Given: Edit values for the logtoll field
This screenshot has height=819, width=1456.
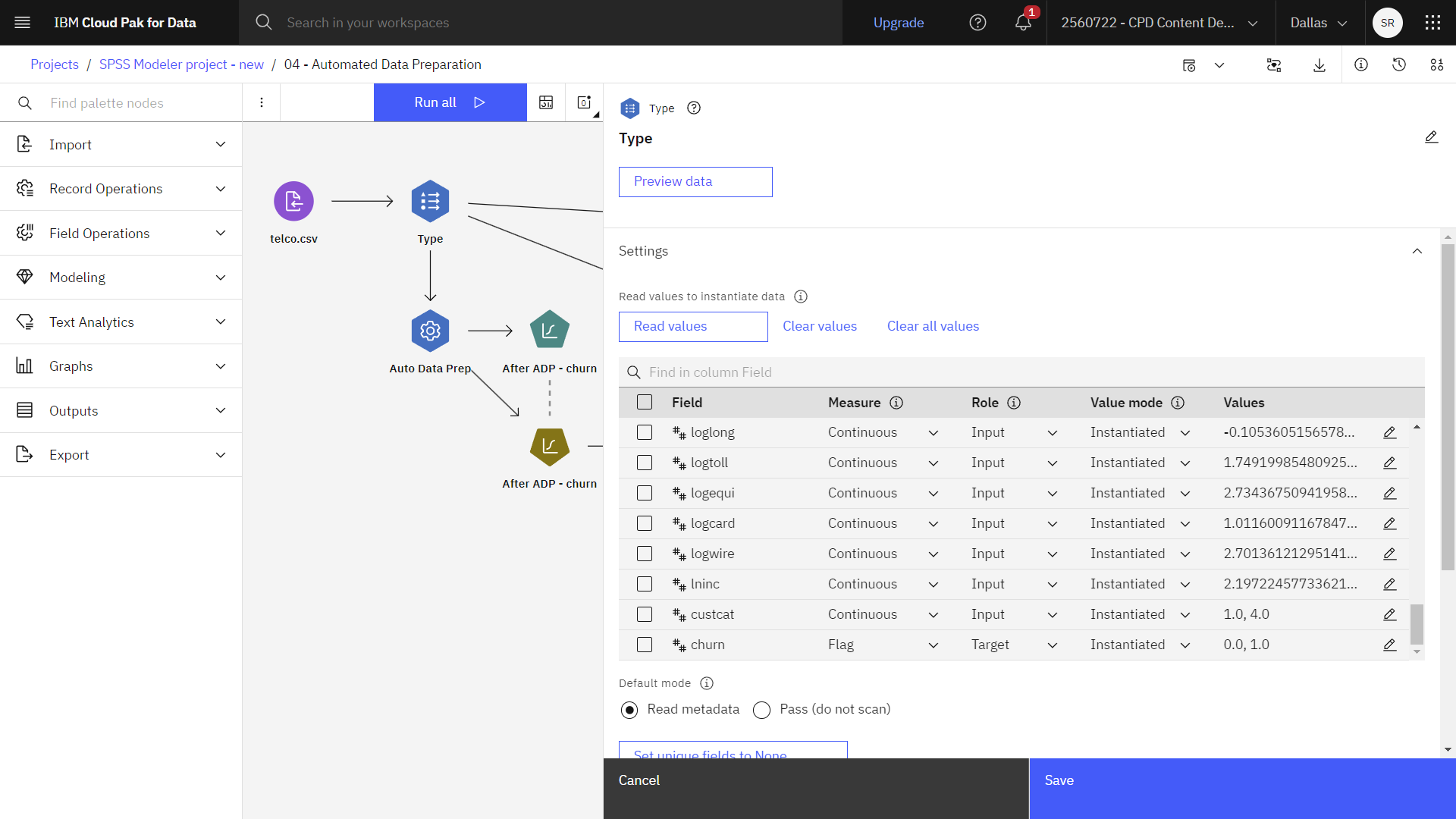Looking at the screenshot, I should [1389, 463].
